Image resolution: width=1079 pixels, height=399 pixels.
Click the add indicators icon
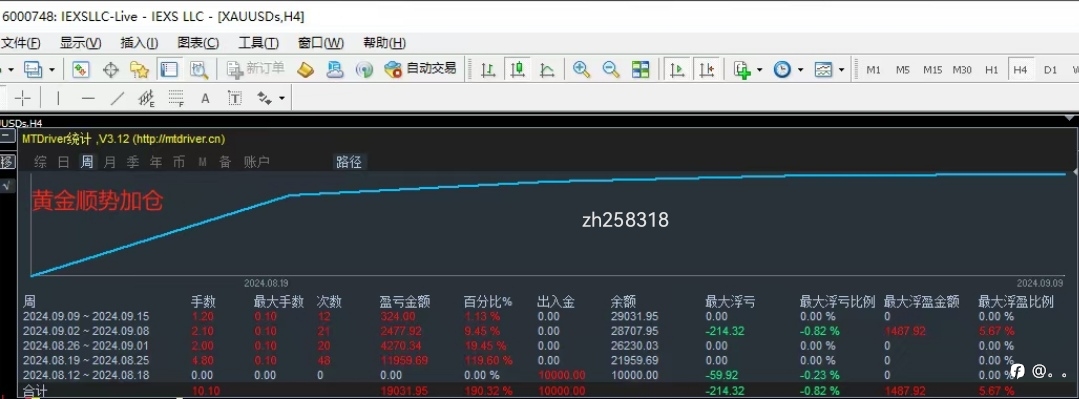point(742,69)
